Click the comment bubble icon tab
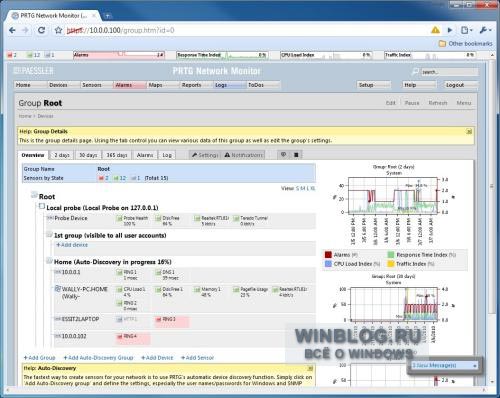500x398 pixels. 284,155
